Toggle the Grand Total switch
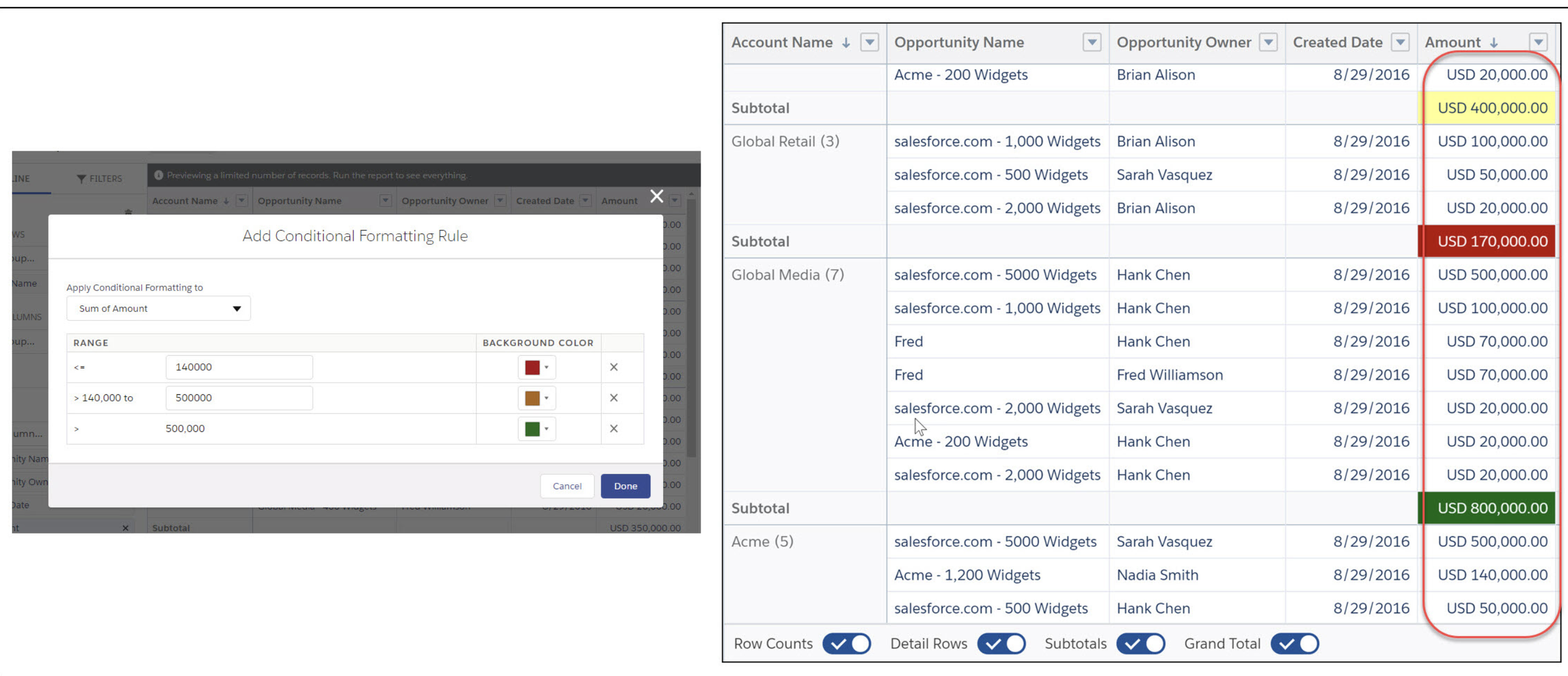 [x=1295, y=644]
